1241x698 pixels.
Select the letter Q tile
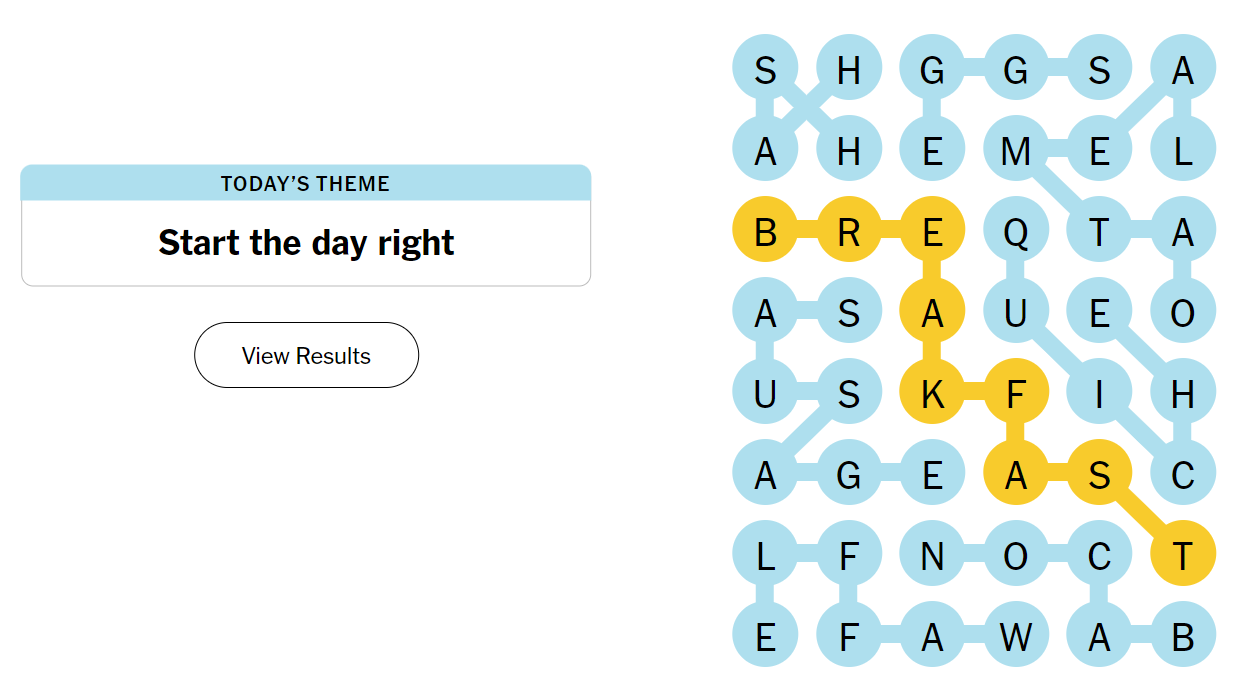[1015, 232]
